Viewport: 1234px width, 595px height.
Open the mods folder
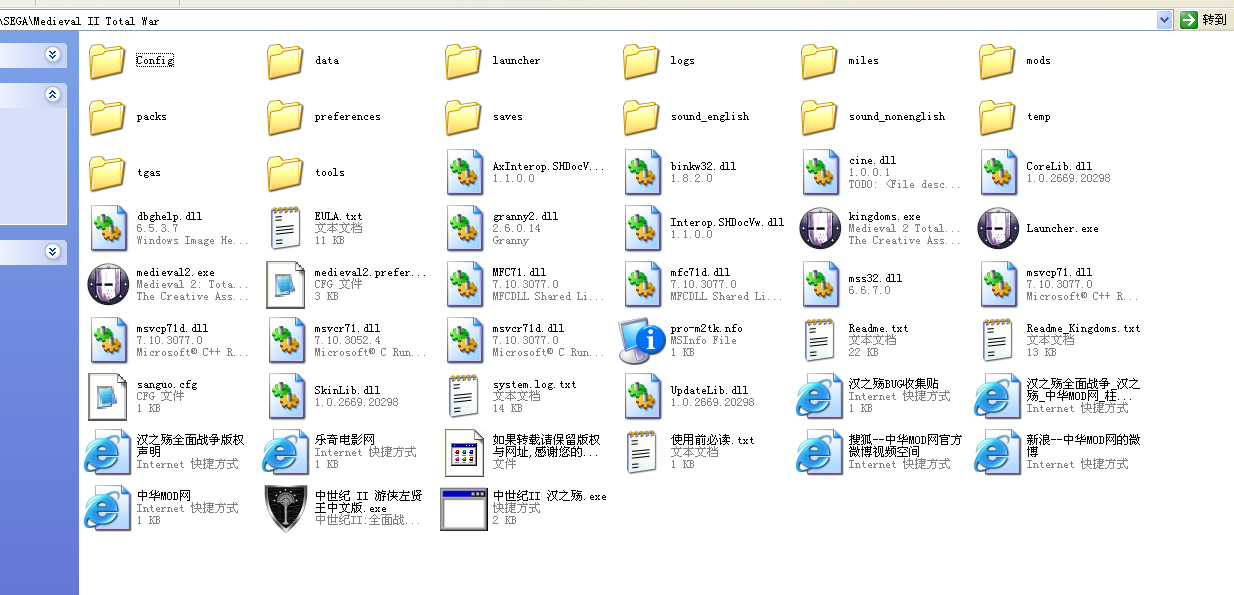pyautogui.click(x=996, y=60)
